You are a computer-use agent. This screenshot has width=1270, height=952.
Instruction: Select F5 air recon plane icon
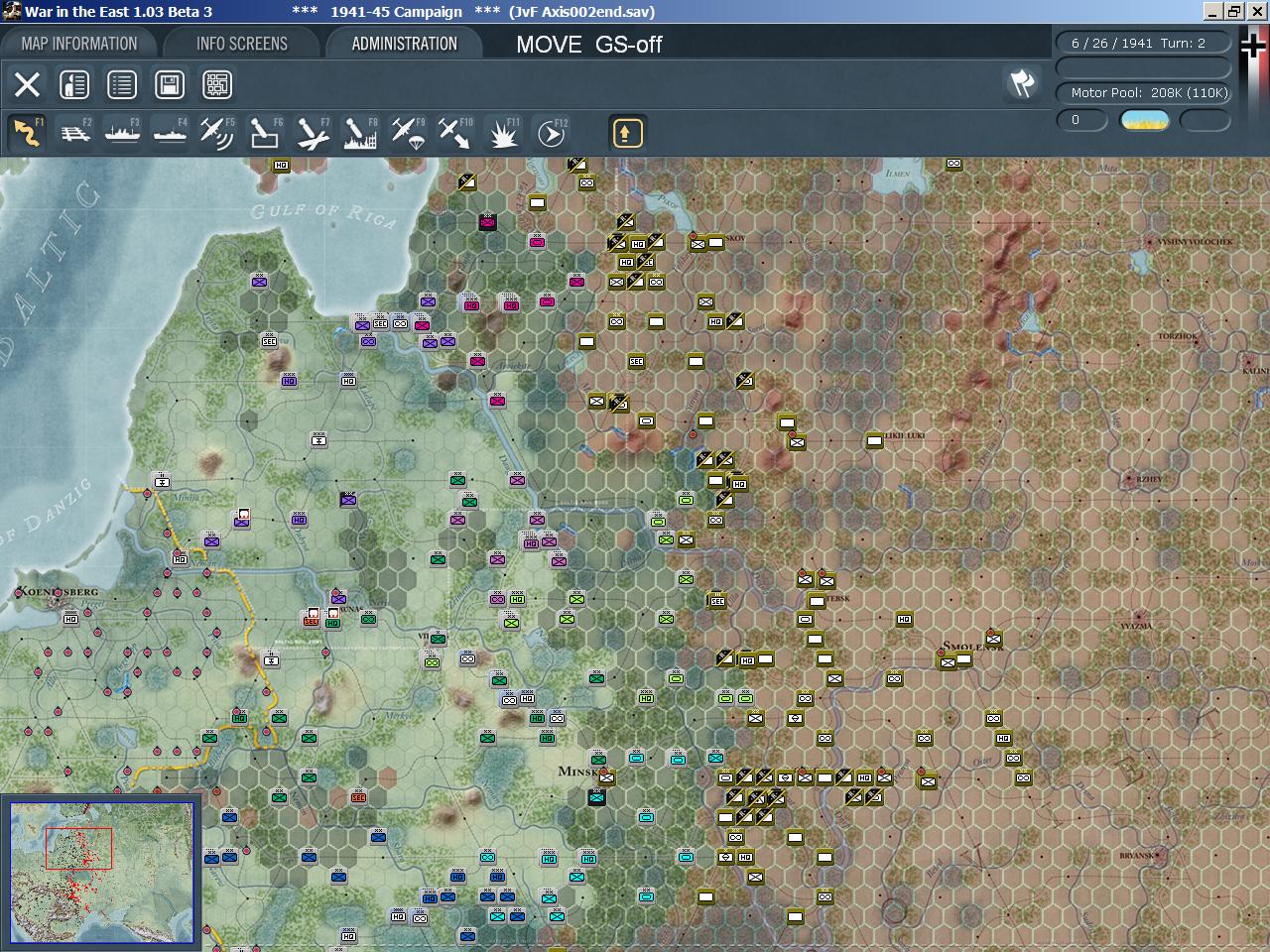(x=217, y=132)
